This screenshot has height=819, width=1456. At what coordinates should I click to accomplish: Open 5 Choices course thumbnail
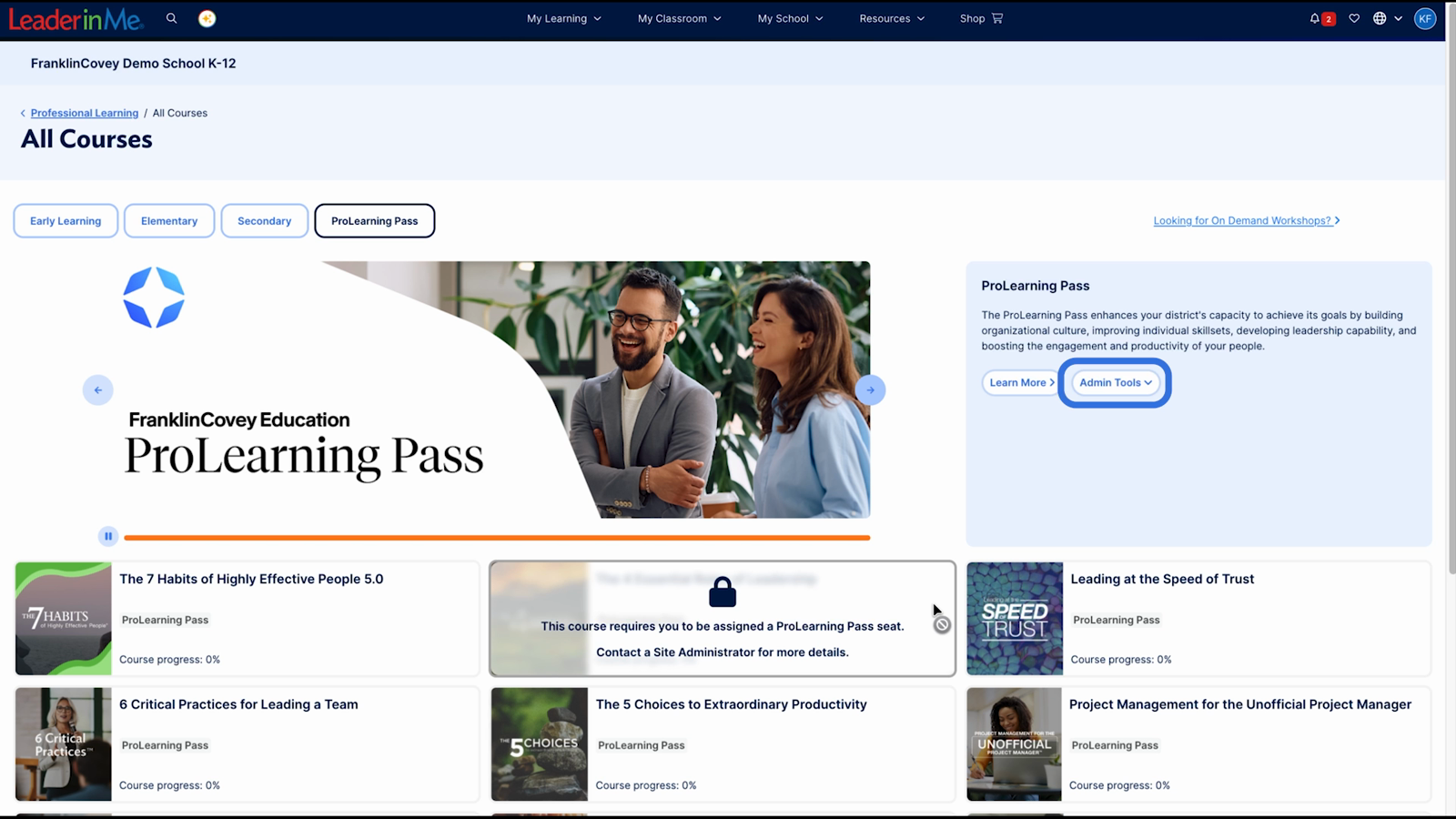pos(540,744)
